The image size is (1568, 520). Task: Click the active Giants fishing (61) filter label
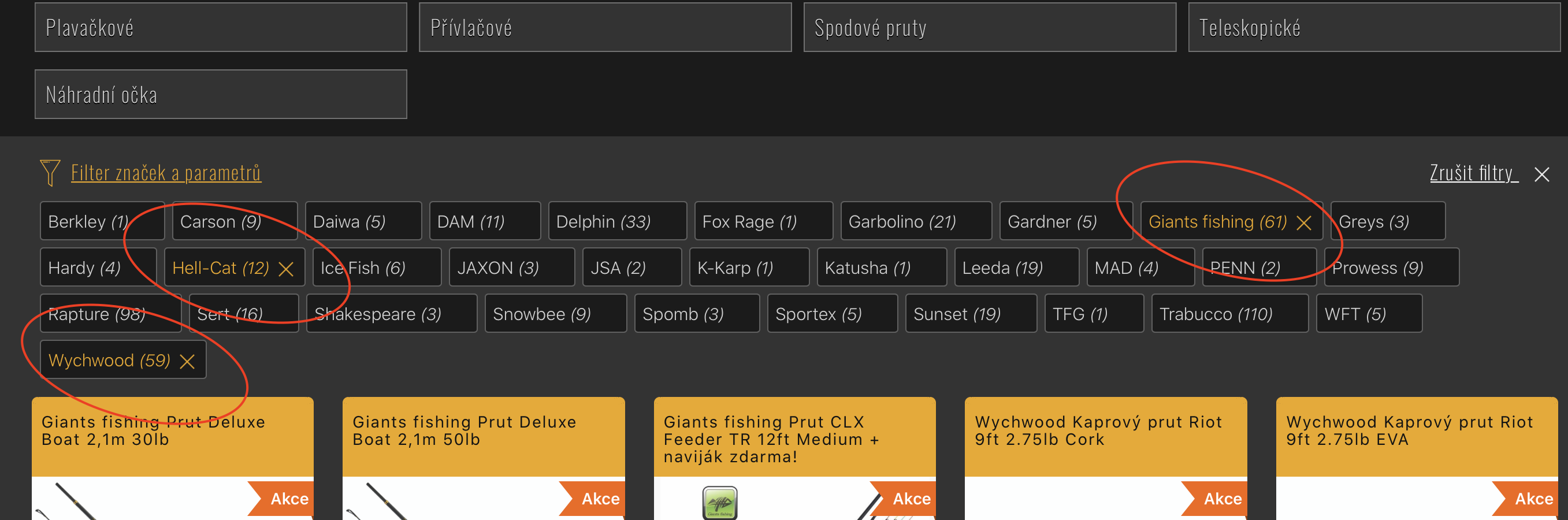[1217, 222]
